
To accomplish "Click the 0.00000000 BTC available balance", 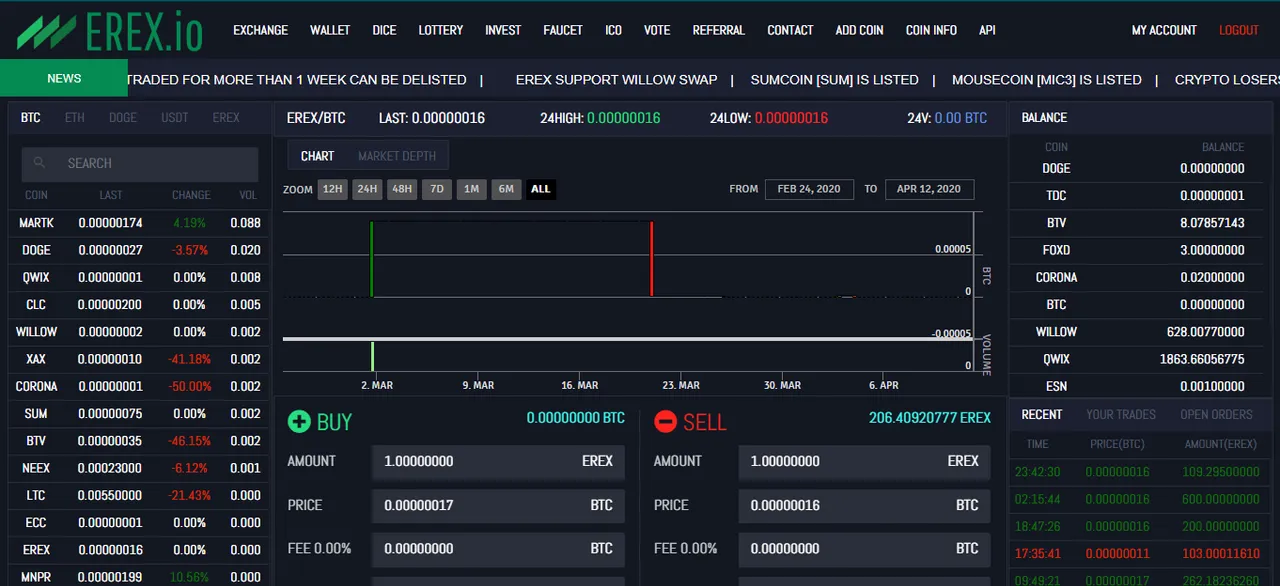I will [576, 418].
